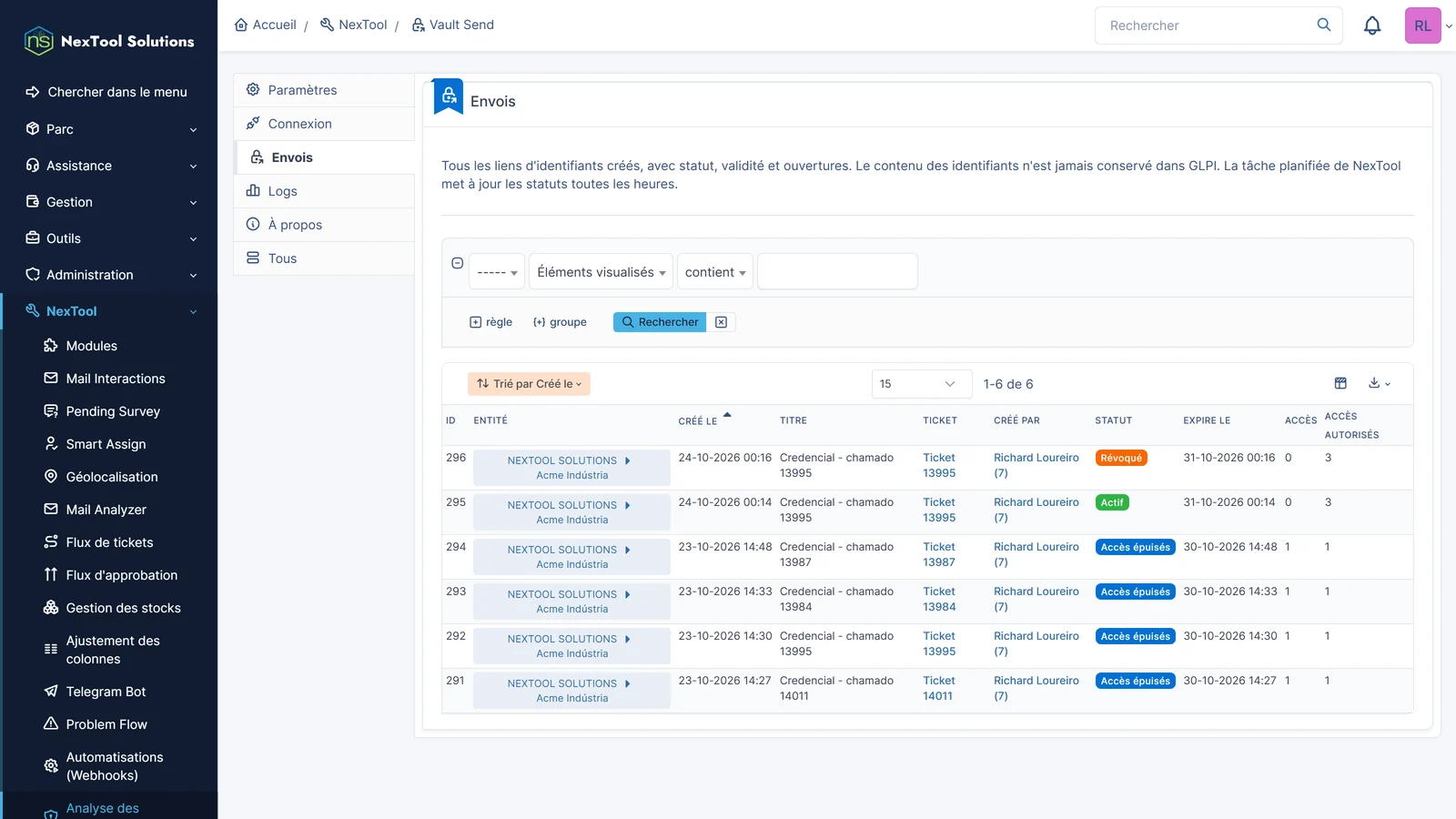This screenshot has width=1456, height=819.
Task: Open the Éléments visualisés dropdown
Action: coord(601,272)
